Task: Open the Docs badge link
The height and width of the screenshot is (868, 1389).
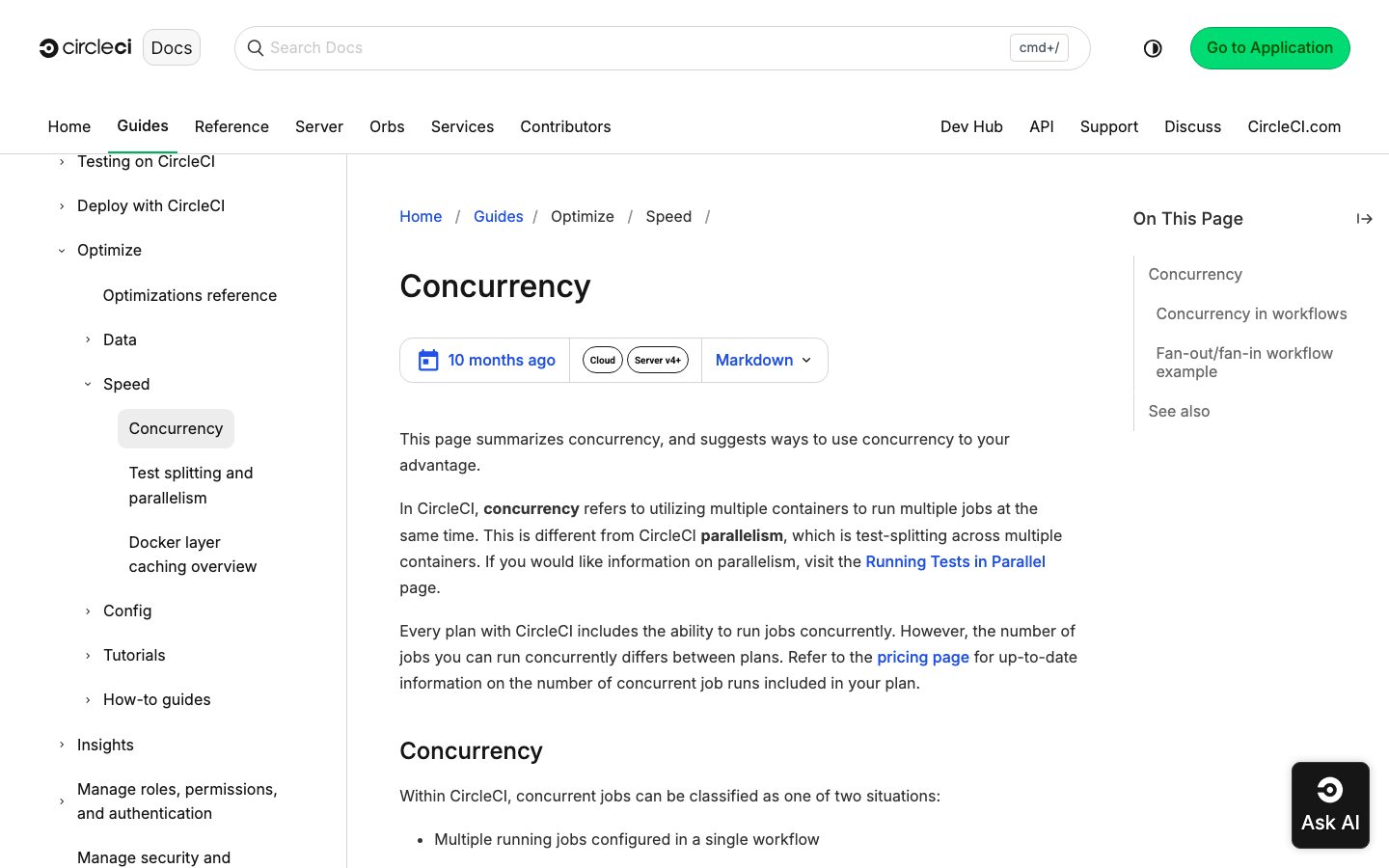Action: (172, 47)
